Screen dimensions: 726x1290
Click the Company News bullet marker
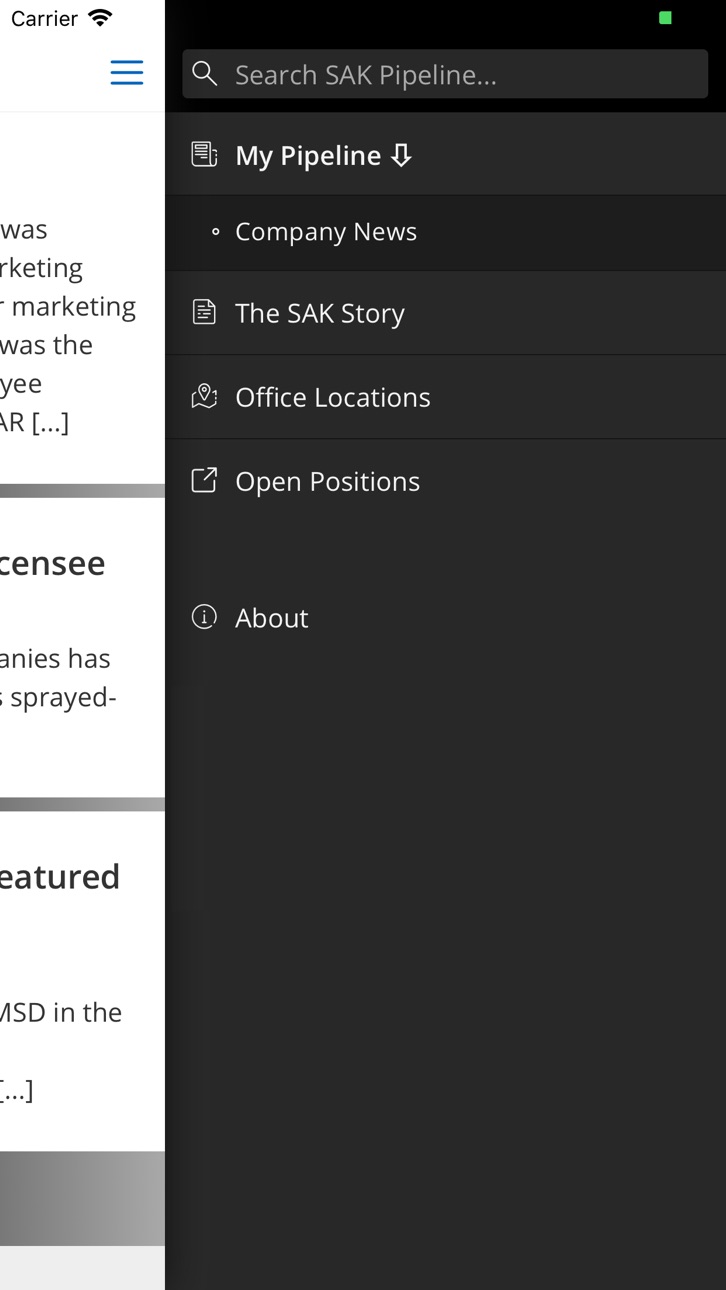[215, 232]
